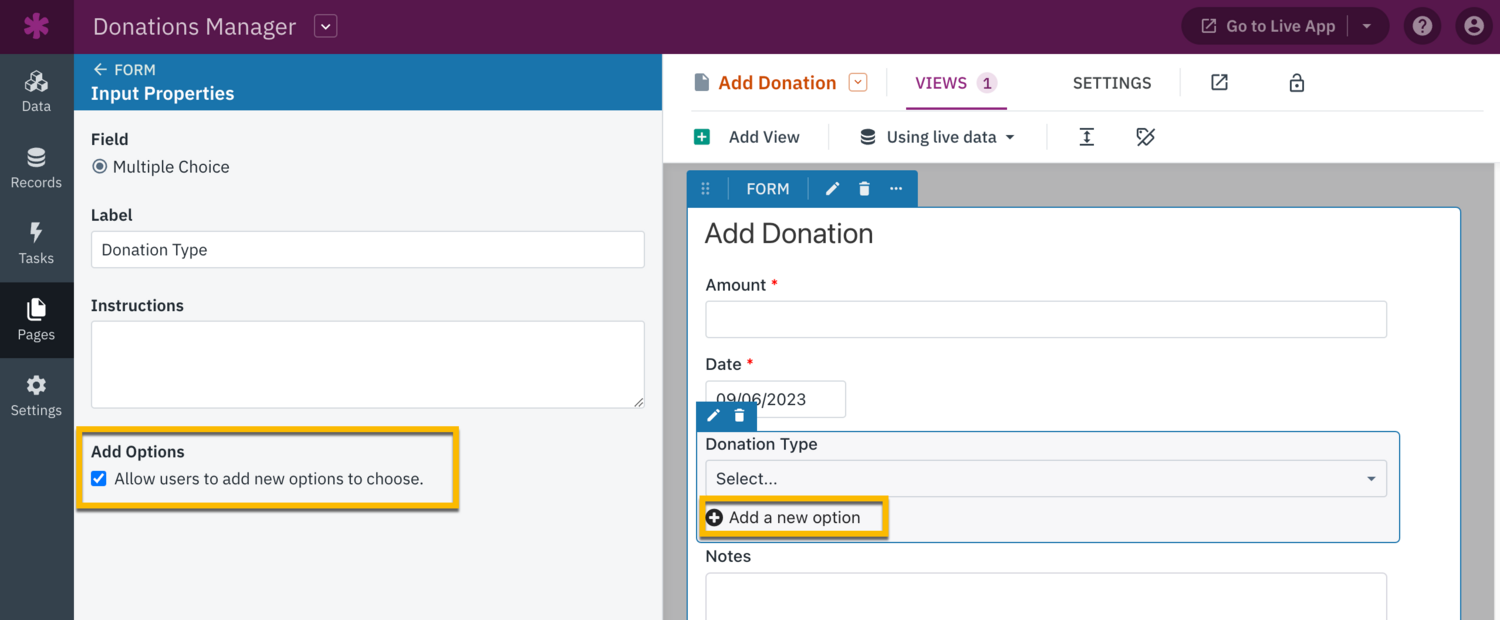The width and height of the screenshot is (1500, 620).
Task: Open the Donation Type Select dropdown
Action: 1045,479
